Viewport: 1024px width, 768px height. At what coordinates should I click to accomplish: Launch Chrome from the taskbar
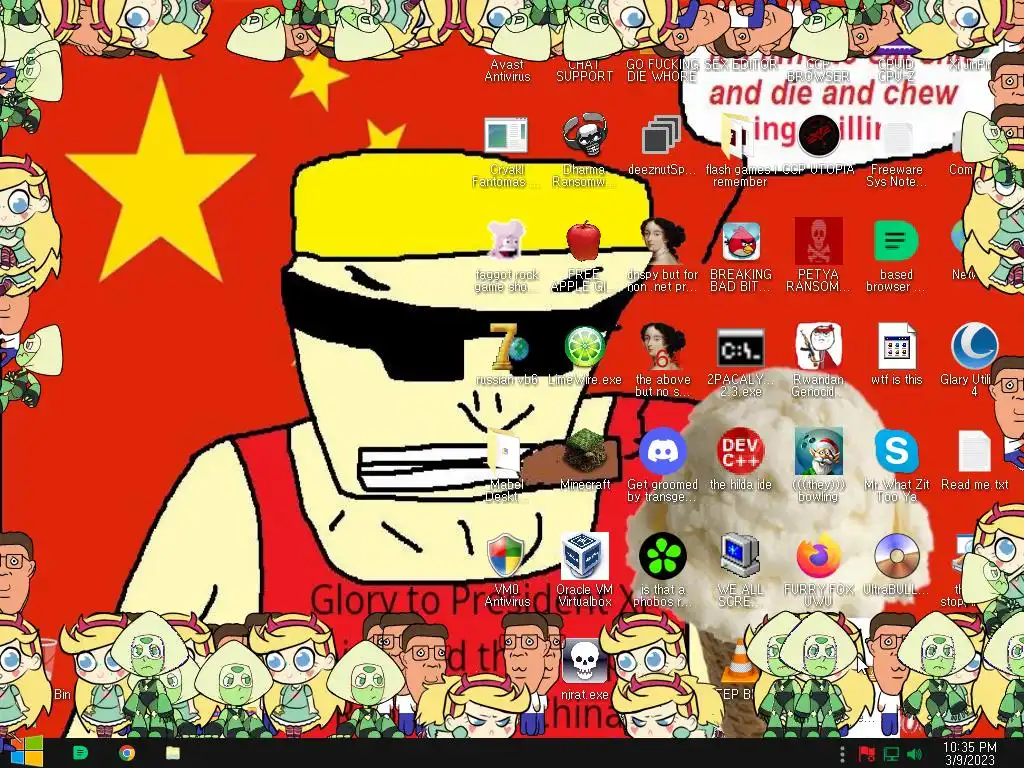pyautogui.click(x=127, y=753)
